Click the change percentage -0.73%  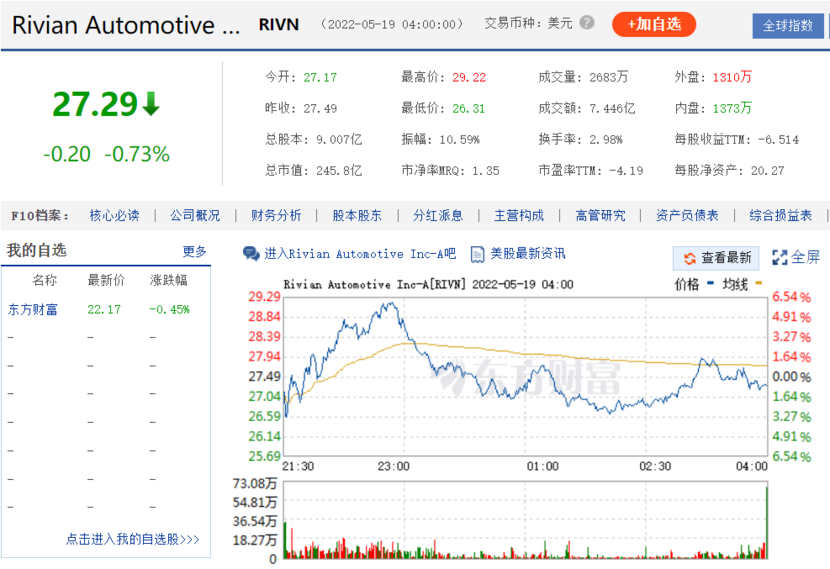[137, 155]
